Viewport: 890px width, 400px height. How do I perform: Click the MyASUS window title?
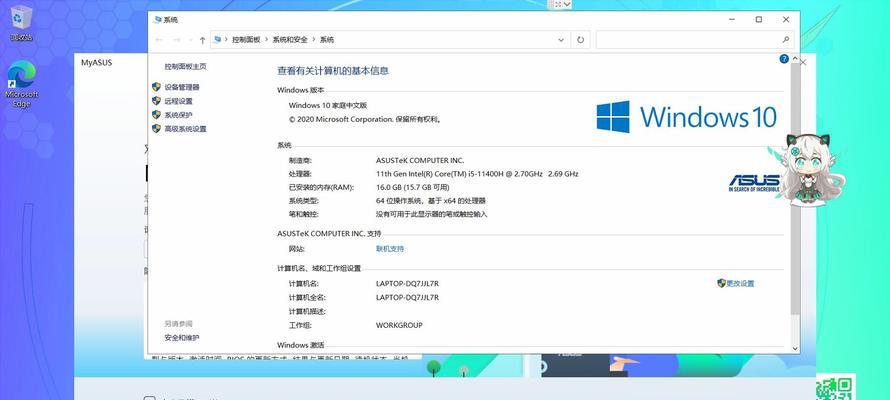(96, 63)
